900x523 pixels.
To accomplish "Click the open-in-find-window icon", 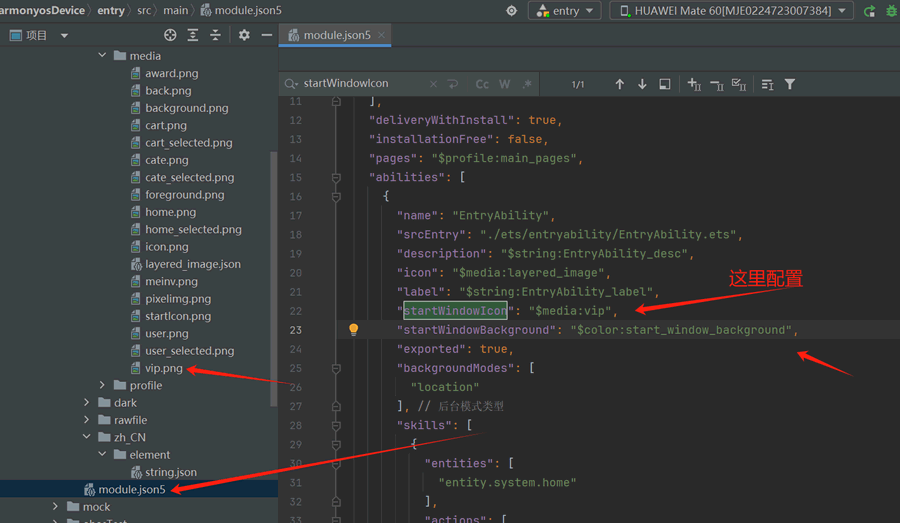I will [x=665, y=84].
